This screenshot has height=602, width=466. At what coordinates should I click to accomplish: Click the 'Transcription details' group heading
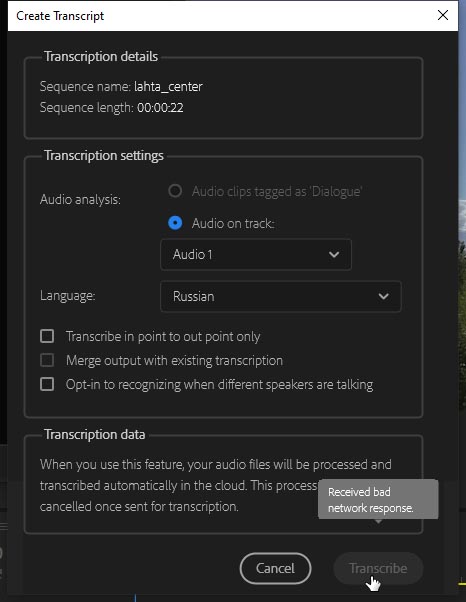coord(101,56)
